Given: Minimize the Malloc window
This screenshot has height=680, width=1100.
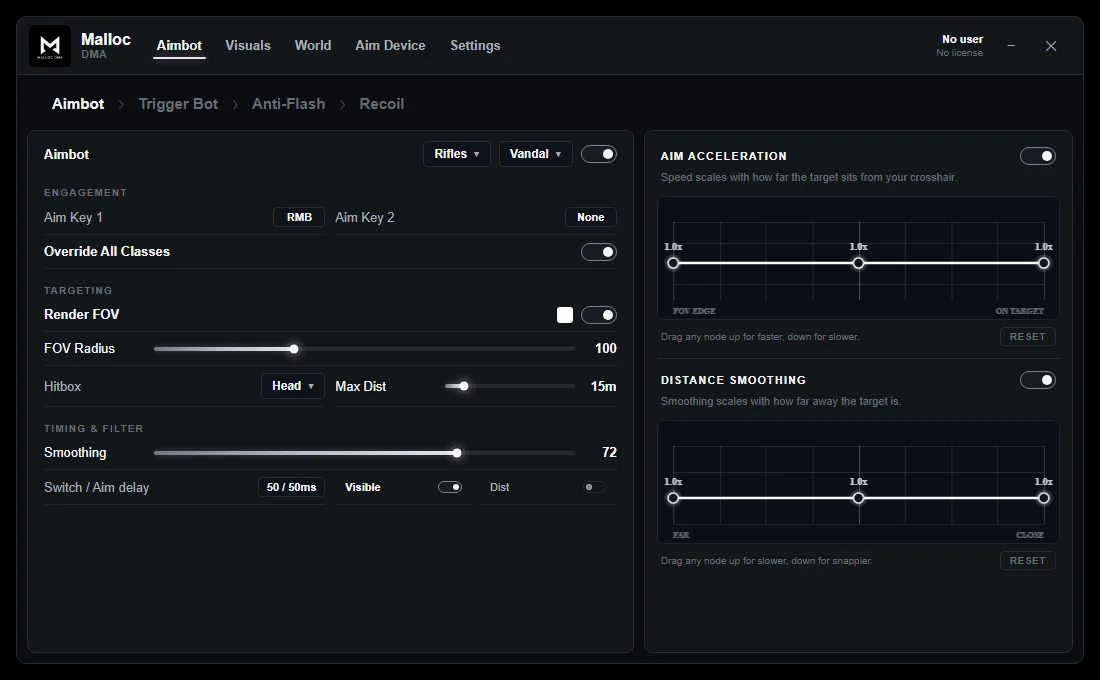Looking at the screenshot, I should (1011, 46).
